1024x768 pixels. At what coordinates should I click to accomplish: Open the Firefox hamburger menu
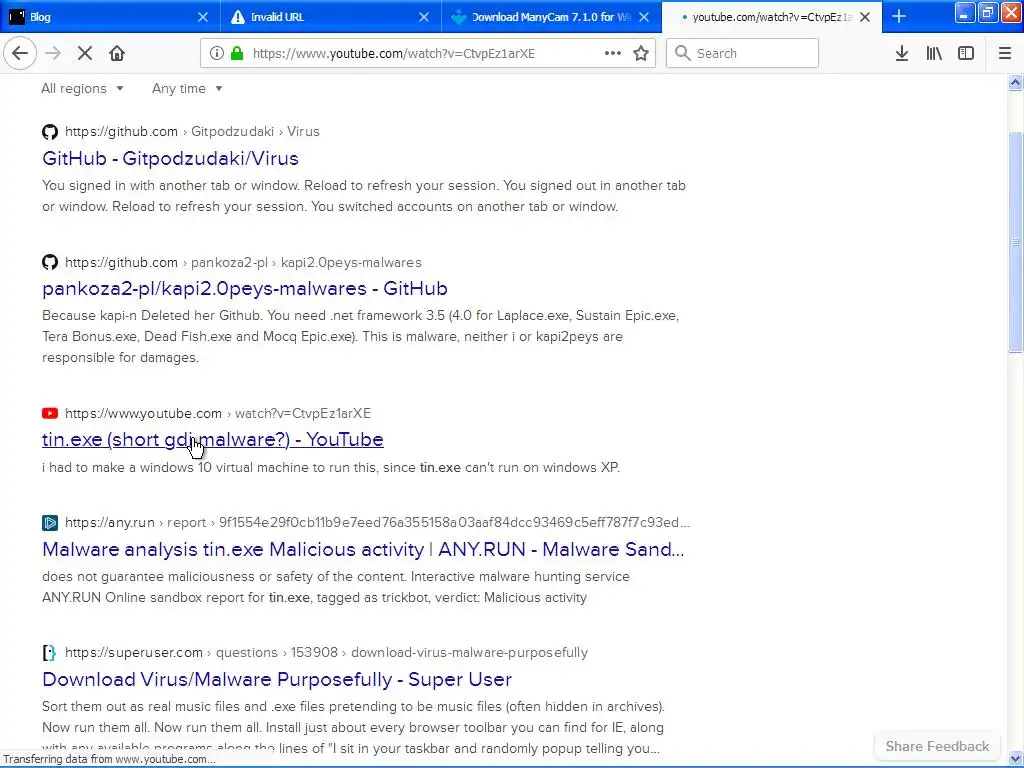[x=1005, y=54]
